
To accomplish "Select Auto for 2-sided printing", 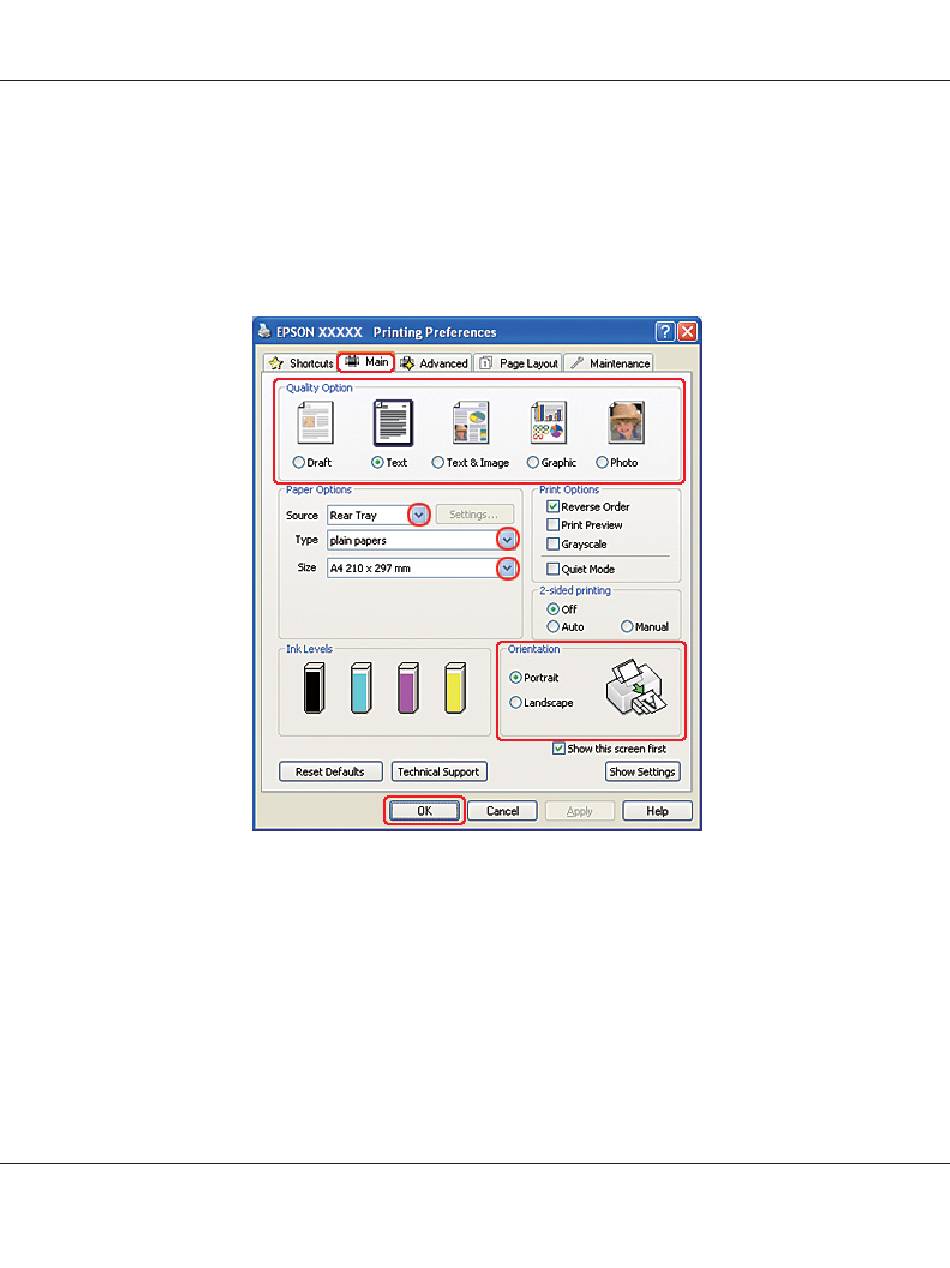I will pyautogui.click(x=552, y=627).
